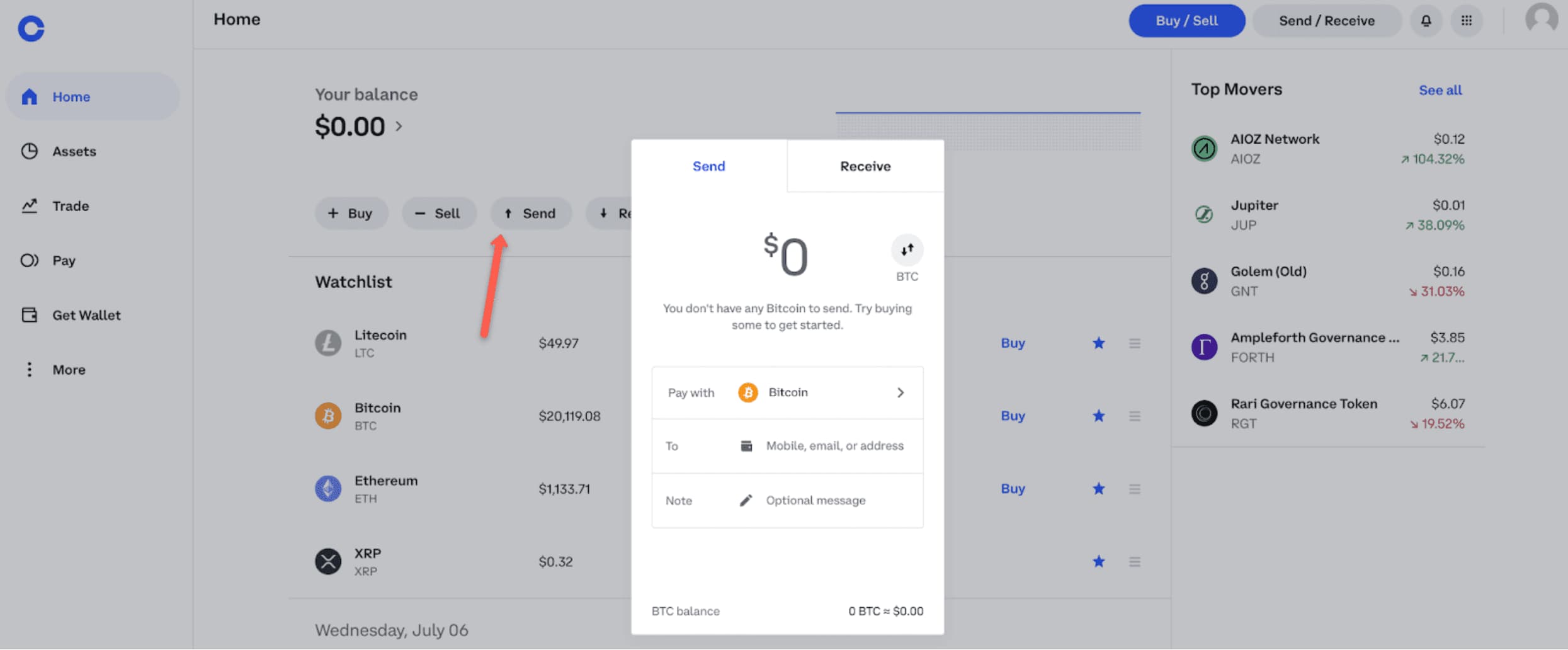The image size is (1568, 650).
Task: Click the Send quick action button
Action: coord(531,214)
